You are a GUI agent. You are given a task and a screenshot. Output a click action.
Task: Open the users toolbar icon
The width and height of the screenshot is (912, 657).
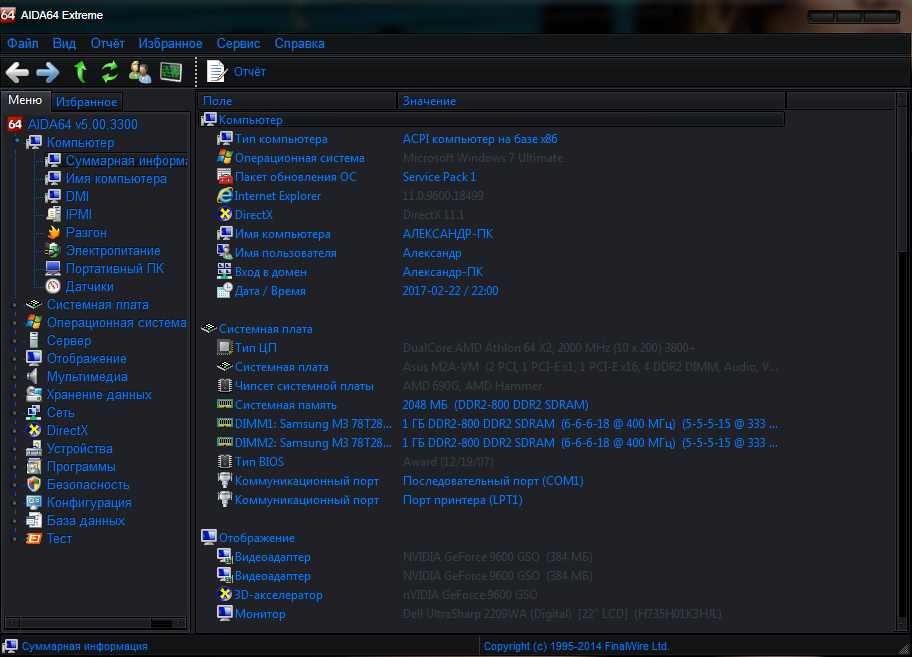(140, 72)
